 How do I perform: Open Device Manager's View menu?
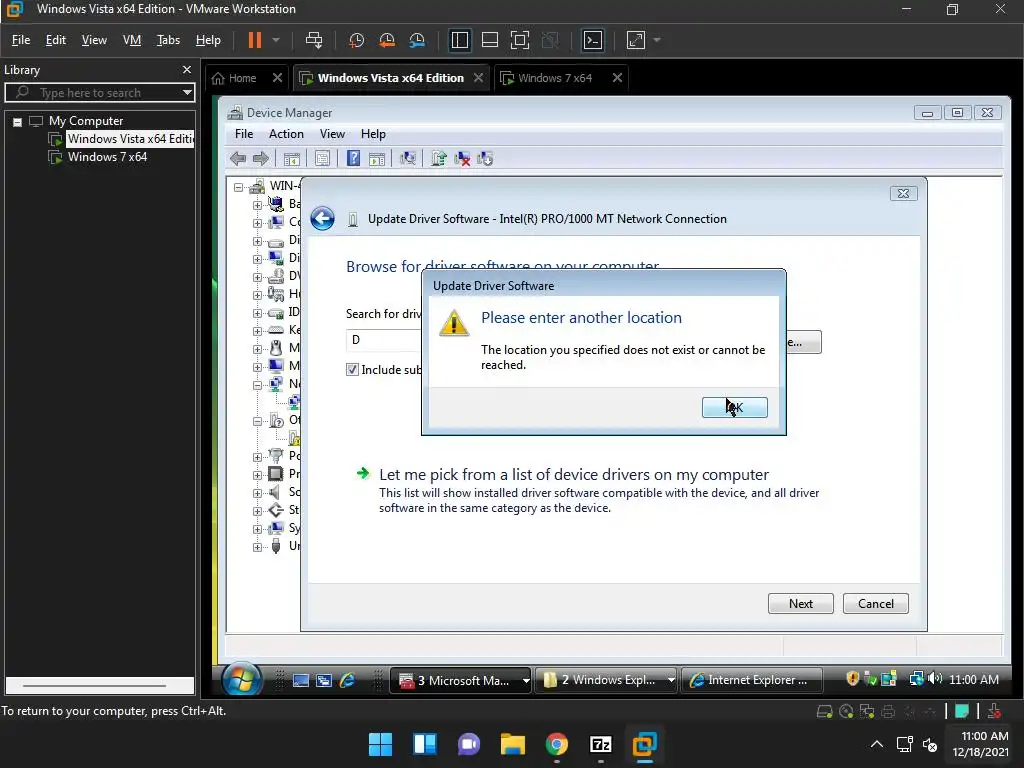point(332,134)
